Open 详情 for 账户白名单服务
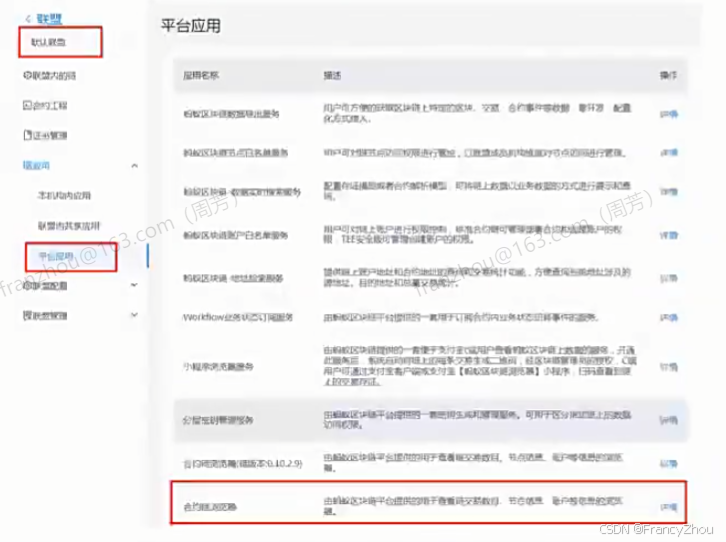Screen dimensions: 726x542 [669, 235]
